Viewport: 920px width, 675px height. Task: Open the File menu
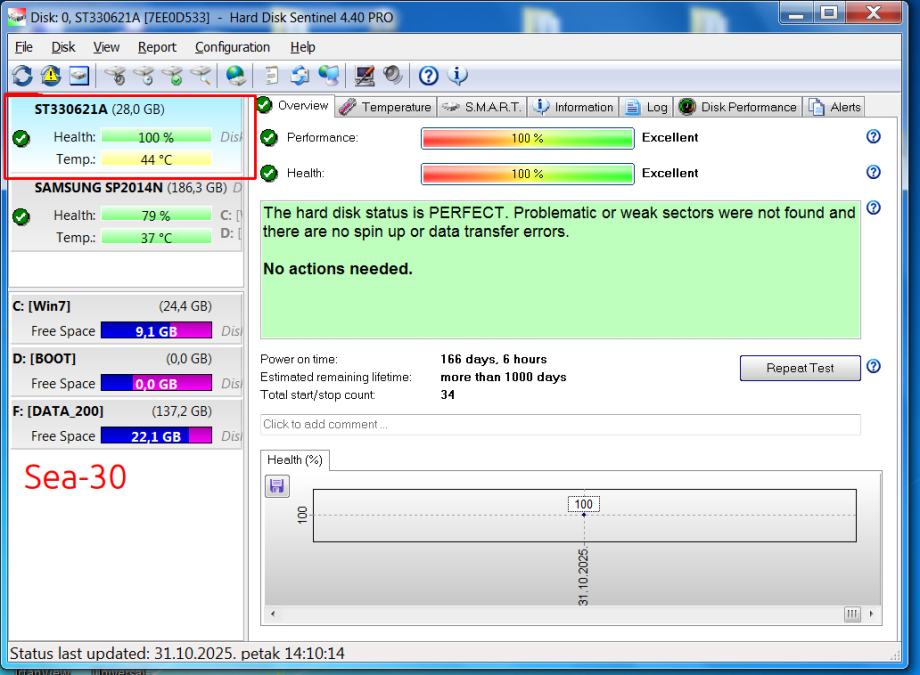point(23,47)
